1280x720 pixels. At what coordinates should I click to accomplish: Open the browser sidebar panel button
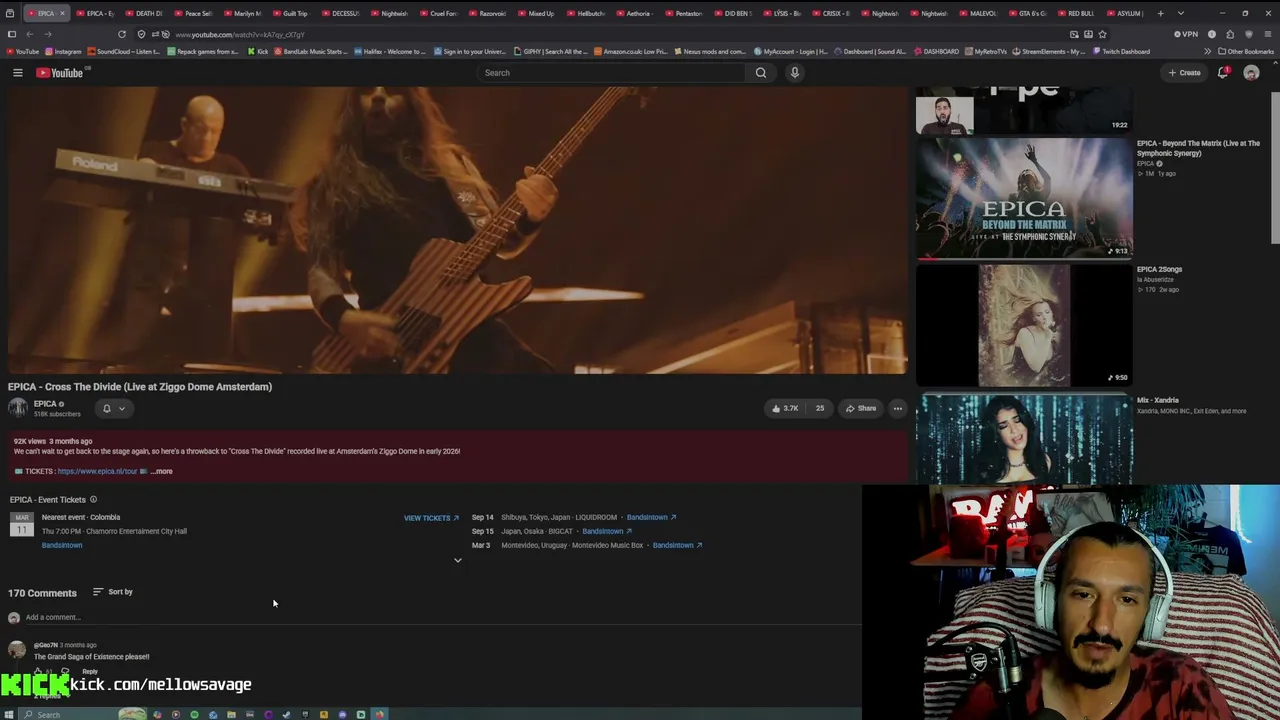[x=12, y=34]
